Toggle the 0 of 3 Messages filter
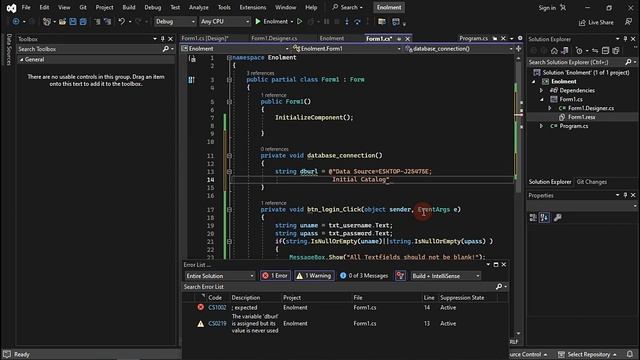The height and width of the screenshot is (360, 640). [x=364, y=276]
